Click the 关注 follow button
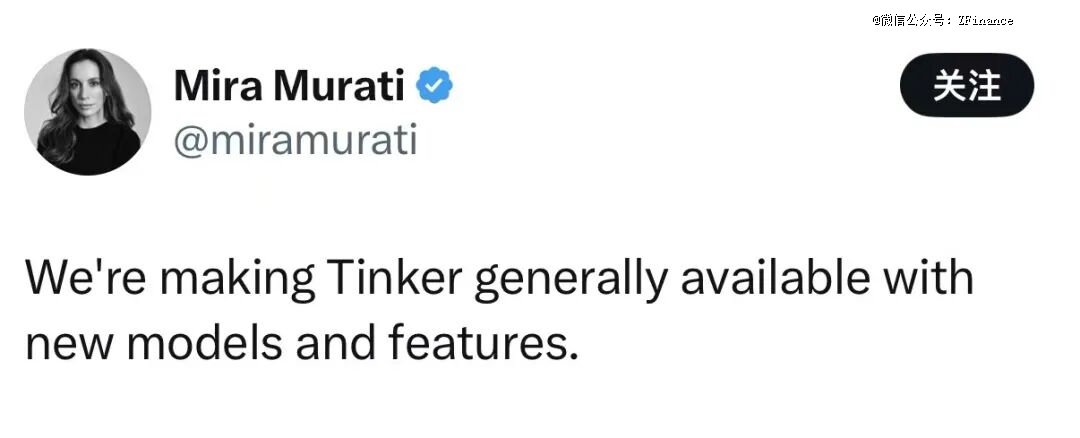The image size is (1080, 438). 966,87
